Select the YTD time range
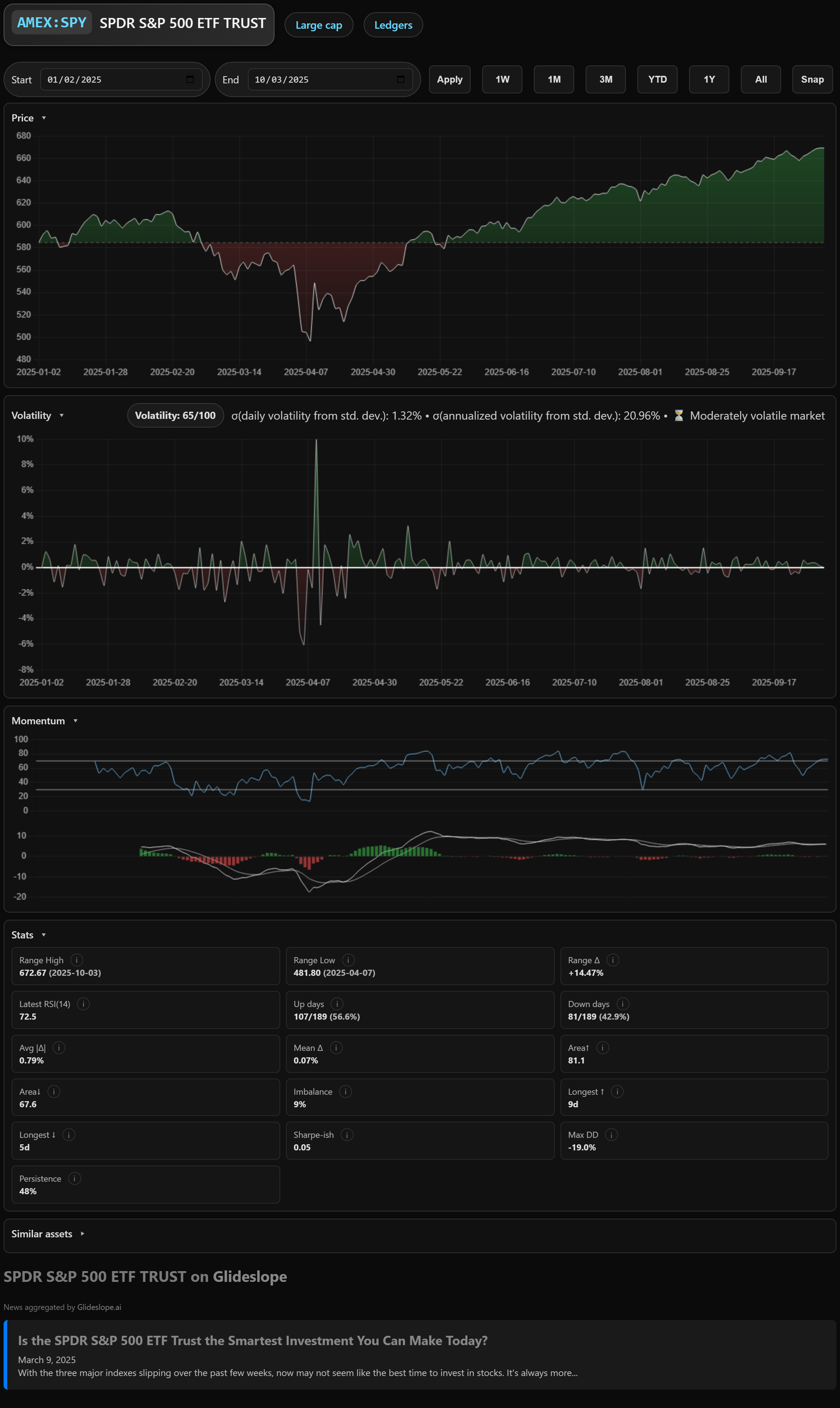The width and height of the screenshot is (840, 1408). [657, 79]
